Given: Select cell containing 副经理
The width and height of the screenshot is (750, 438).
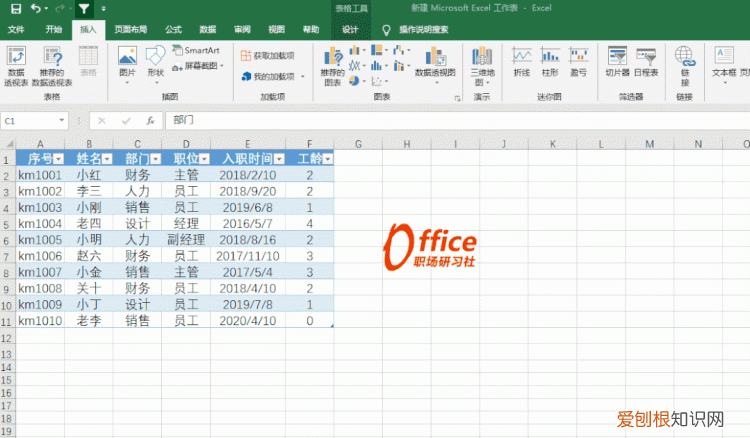Looking at the screenshot, I should tap(186, 240).
